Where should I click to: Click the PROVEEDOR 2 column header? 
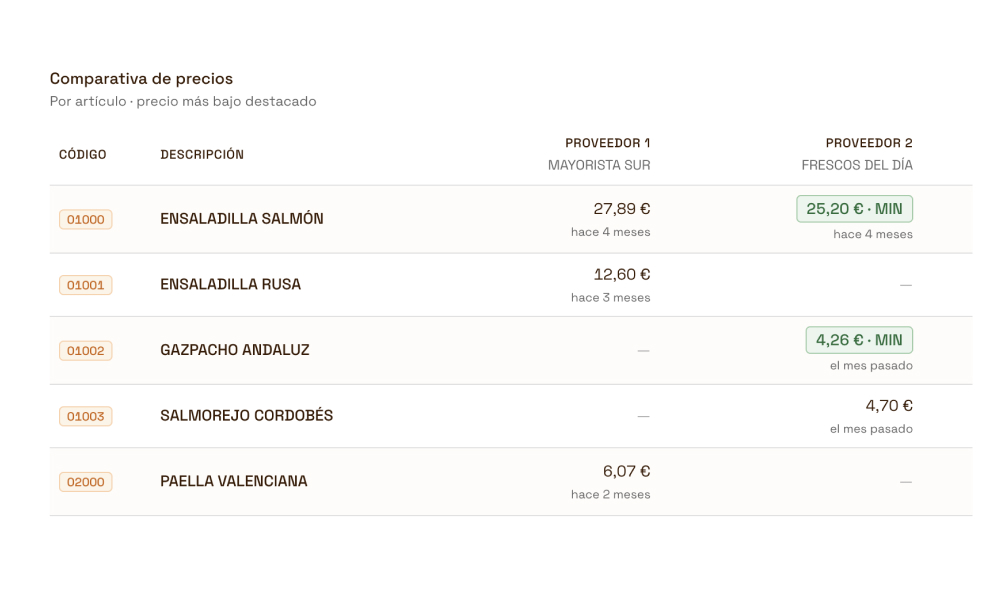[869, 143]
